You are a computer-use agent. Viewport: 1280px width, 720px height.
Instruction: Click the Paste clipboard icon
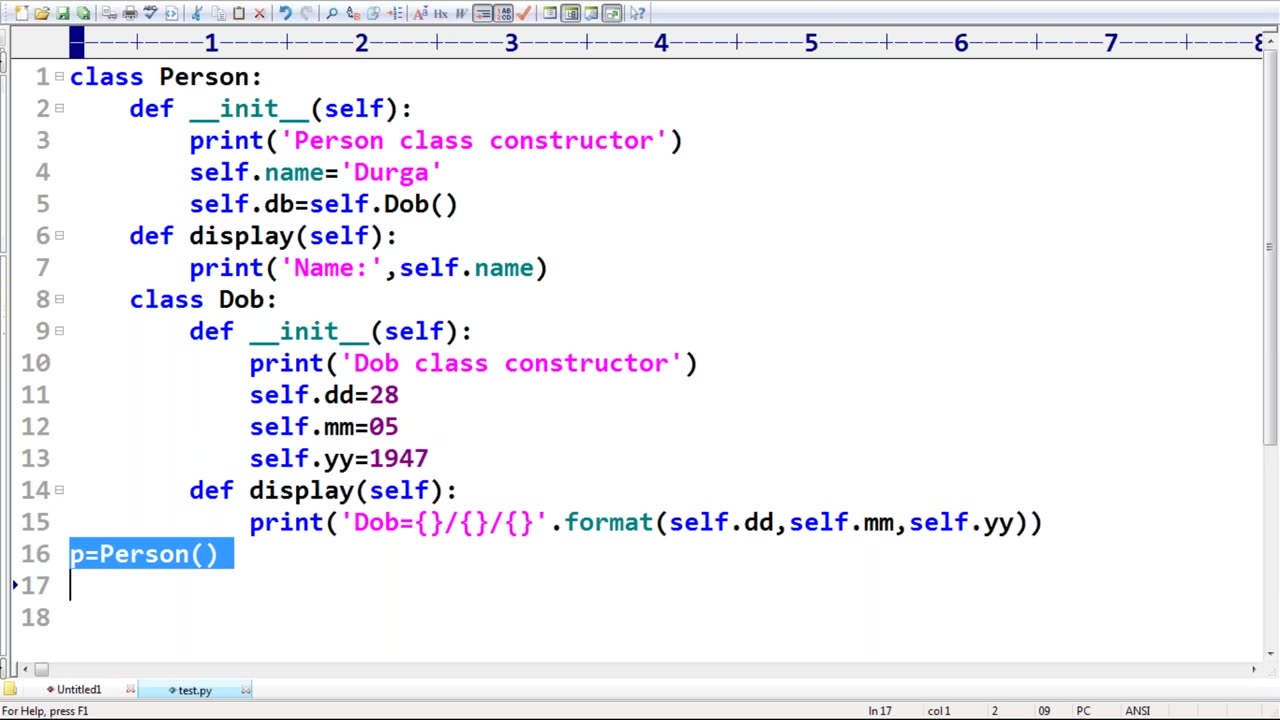coord(239,13)
